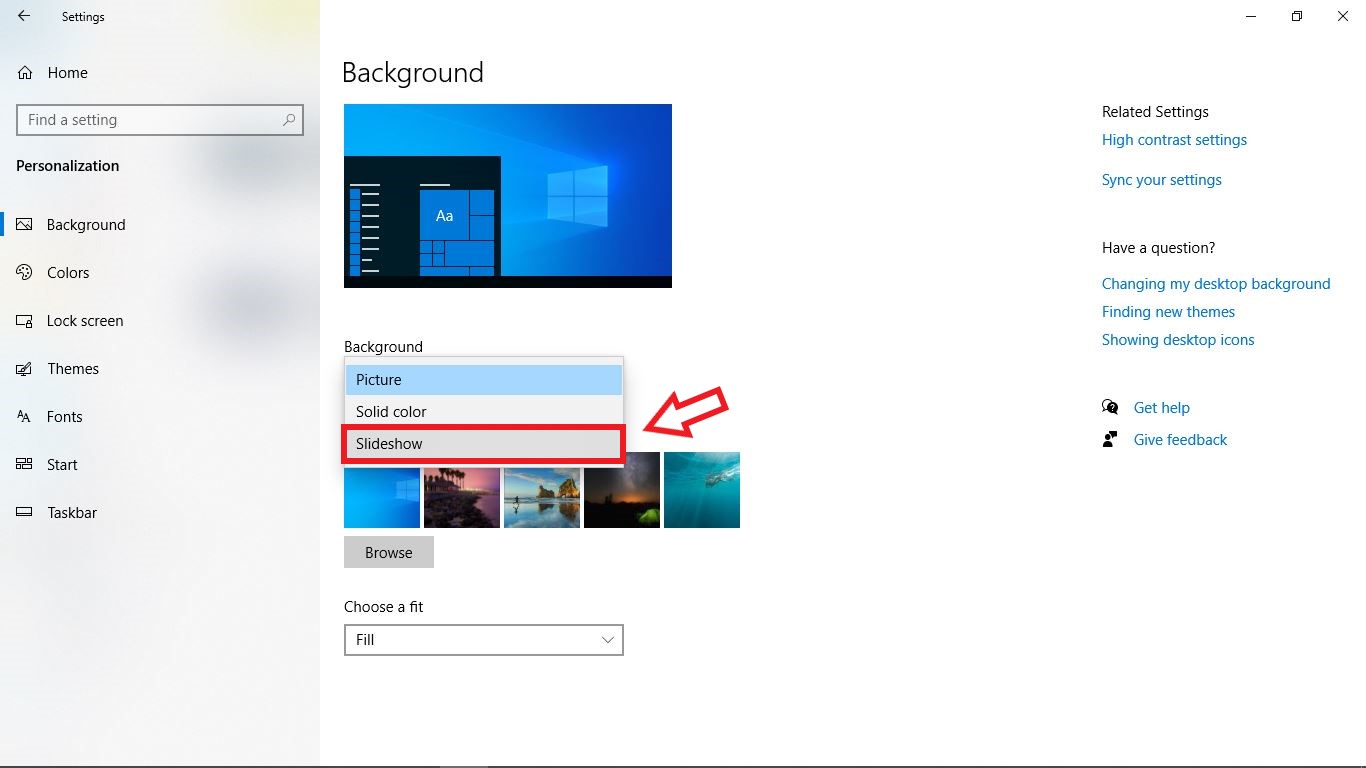
Task: Restore down the Settings window
Action: click(x=1297, y=16)
